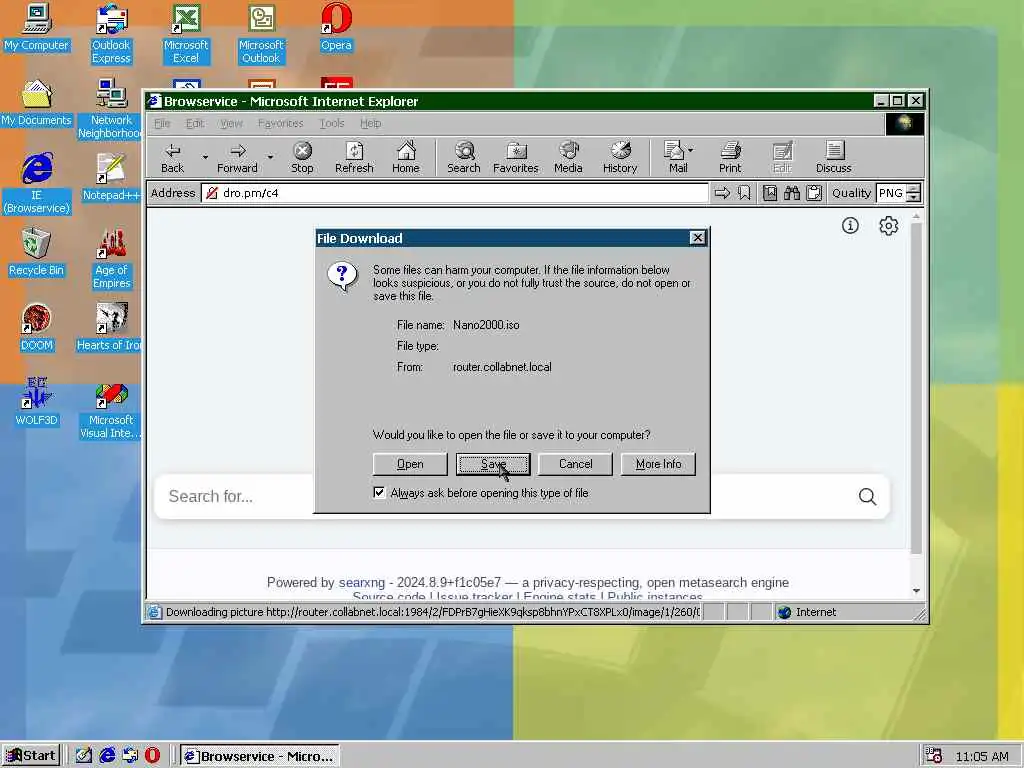The height and width of the screenshot is (768, 1024).
Task: Toggle Always ask before opening checkbox
Action: click(379, 492)
